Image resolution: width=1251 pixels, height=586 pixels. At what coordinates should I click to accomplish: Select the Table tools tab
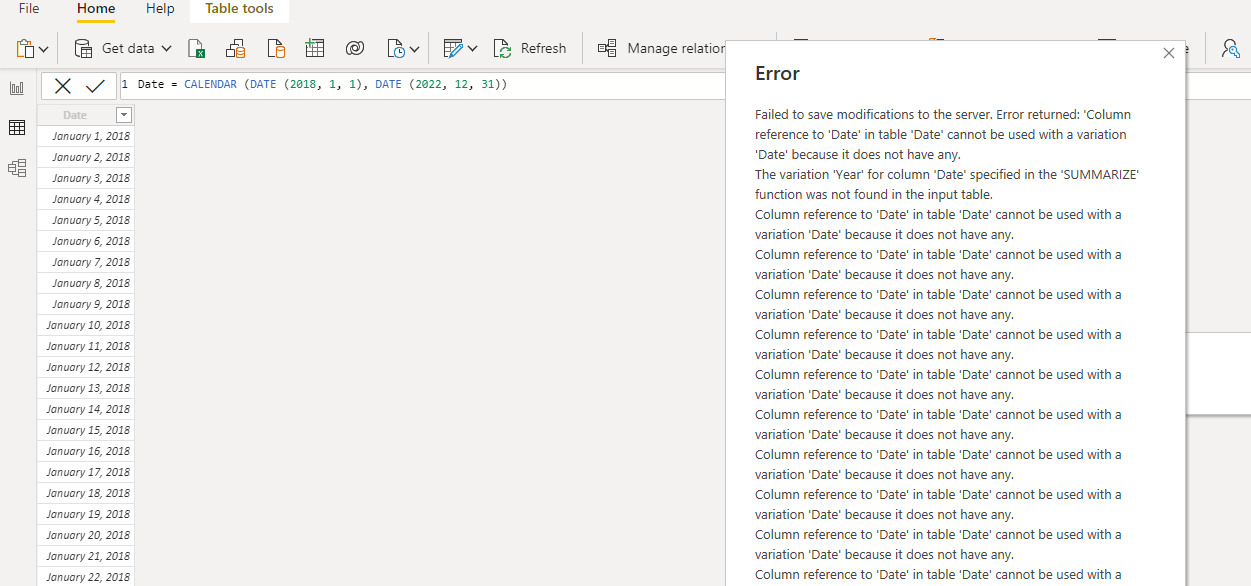click(239, 9)
